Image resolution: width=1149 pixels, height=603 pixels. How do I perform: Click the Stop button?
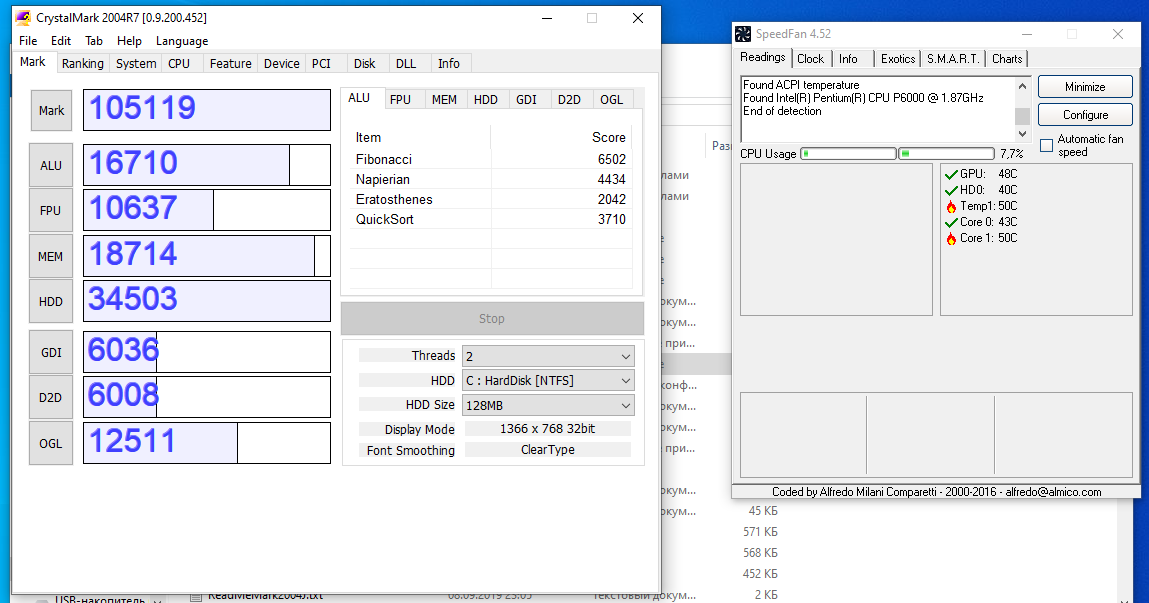[492, 319]
